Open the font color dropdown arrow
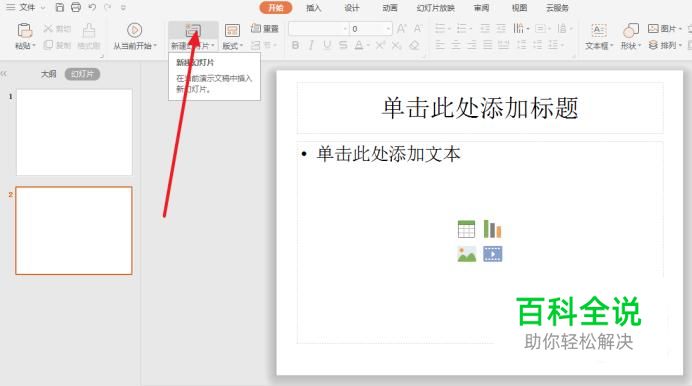692x386 pixels. (x=368, y=45)
